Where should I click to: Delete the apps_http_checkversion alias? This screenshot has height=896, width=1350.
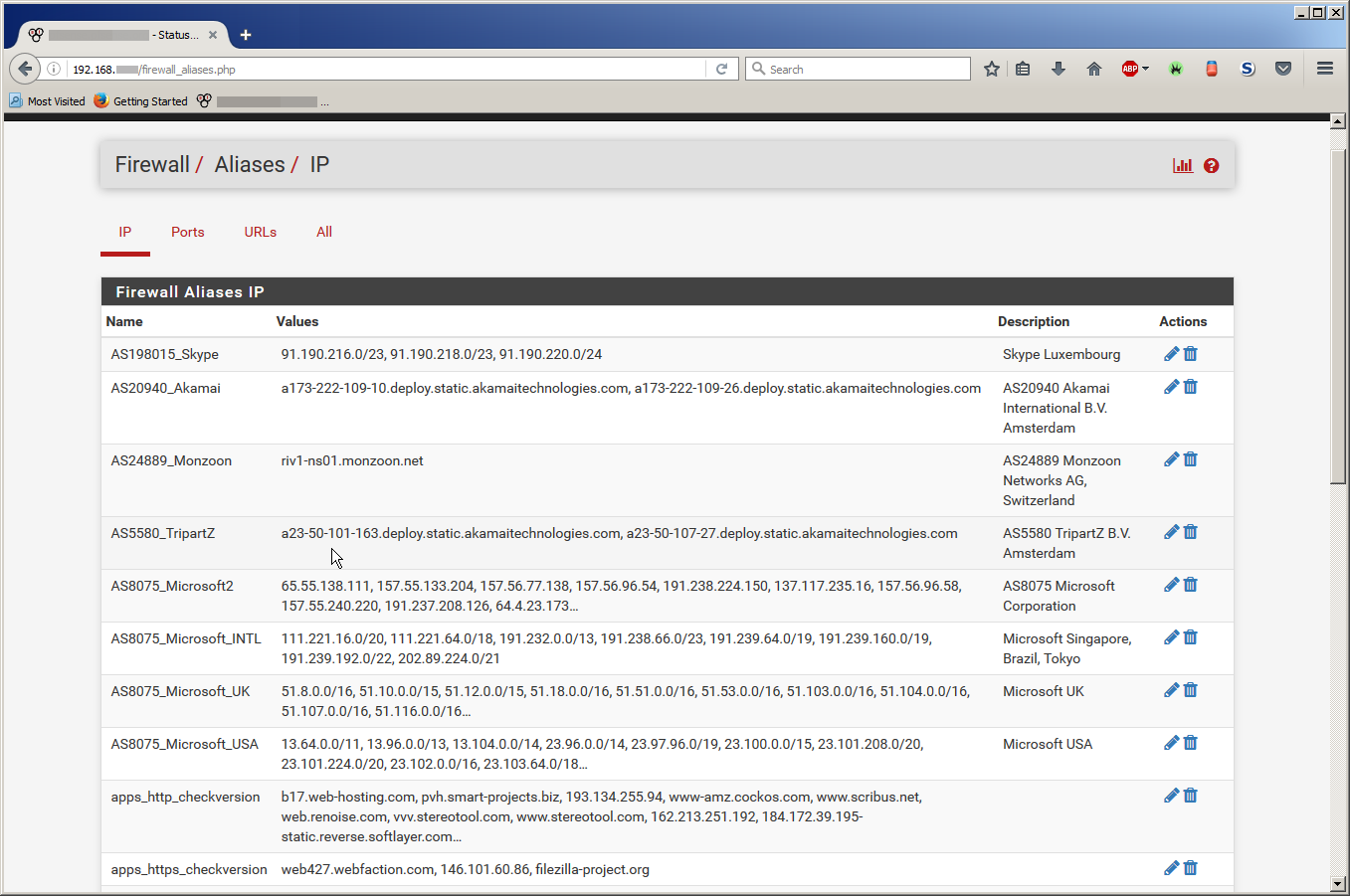coord(1191,796)
